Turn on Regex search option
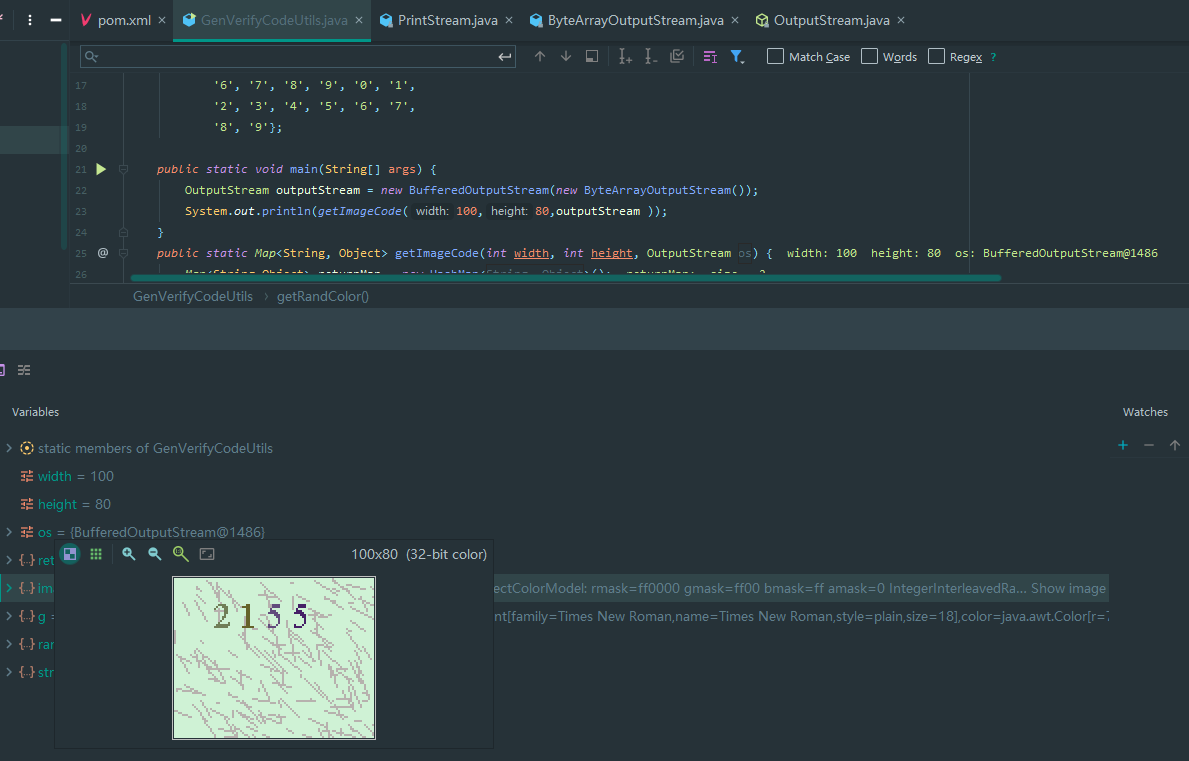Image resolution: width=1189 pixels, height=761 pixels. [x=936, y=57]
